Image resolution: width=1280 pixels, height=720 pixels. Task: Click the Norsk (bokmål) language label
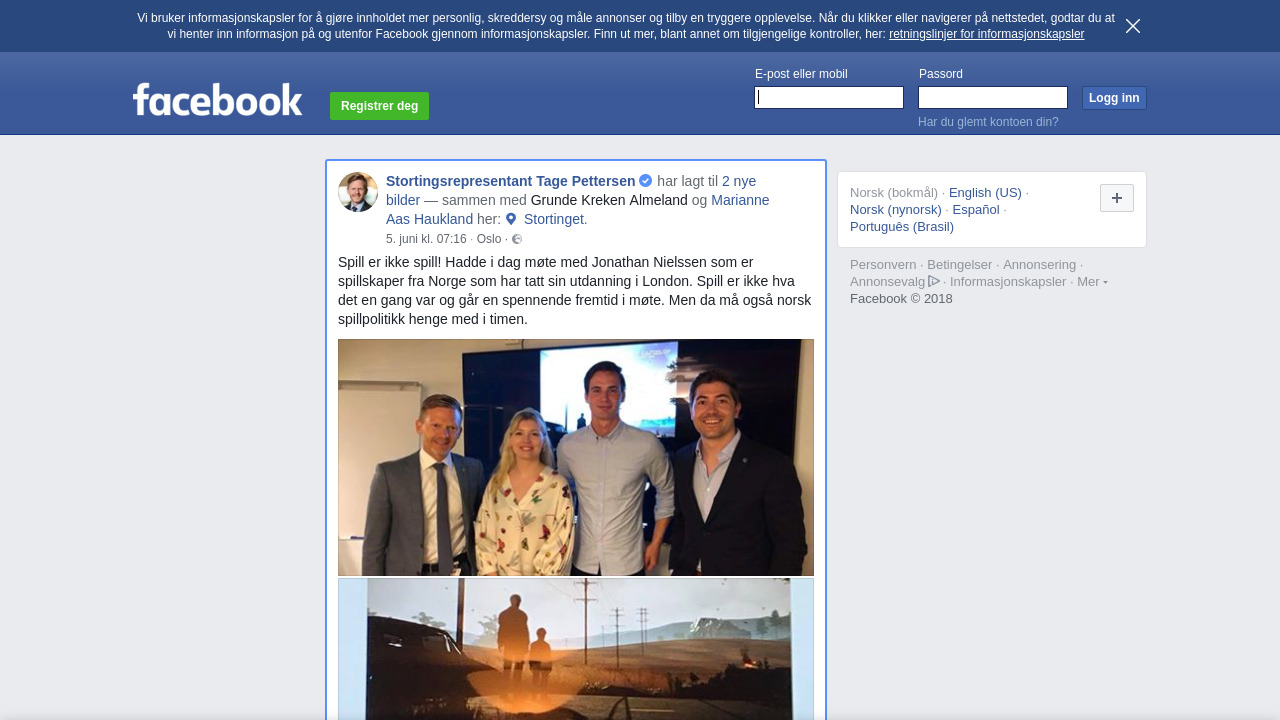tap(894, 192)
